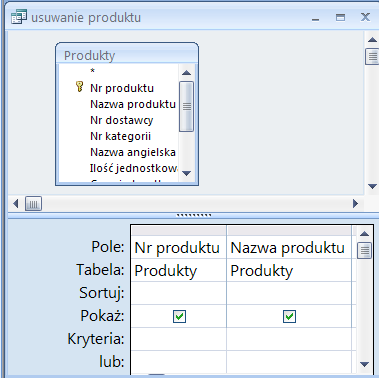Close the usuwanie produktu query window

click(x=365, y=17)
